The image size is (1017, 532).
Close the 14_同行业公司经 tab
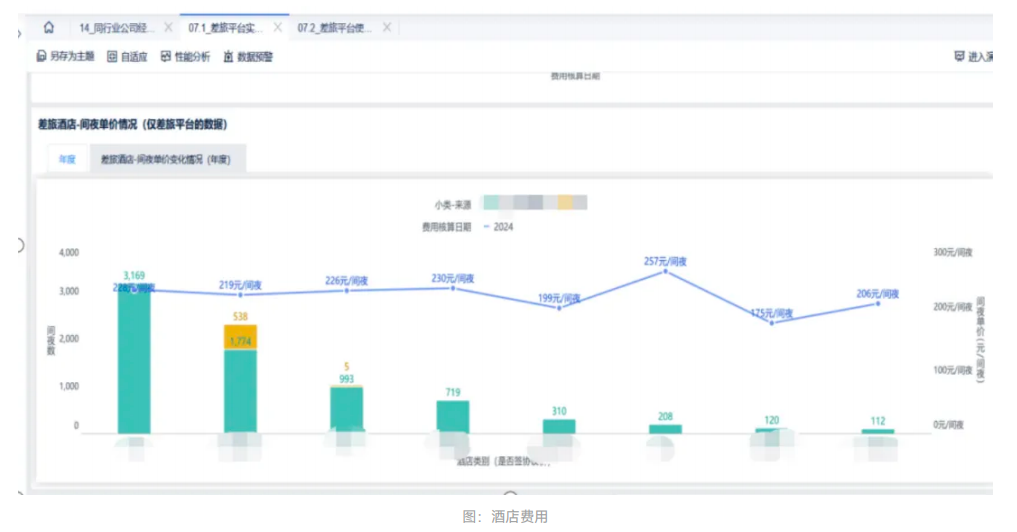tap(168, 27)
